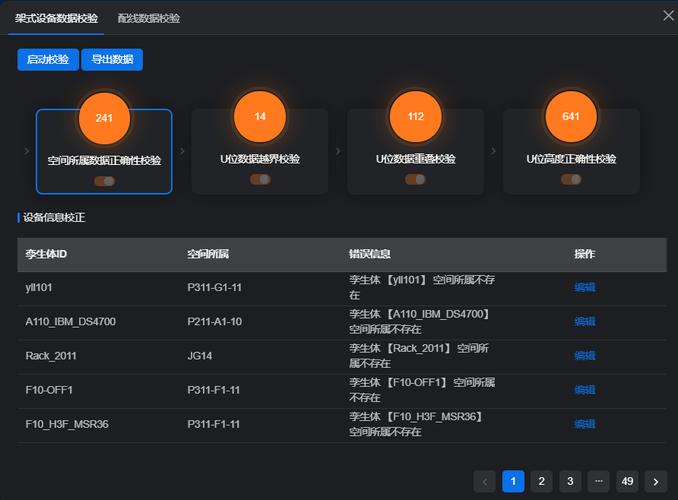The width and height of the screenshot is (678, 500).
Task: Click the 空间所属 column header
Action: (x=208, y=254)
